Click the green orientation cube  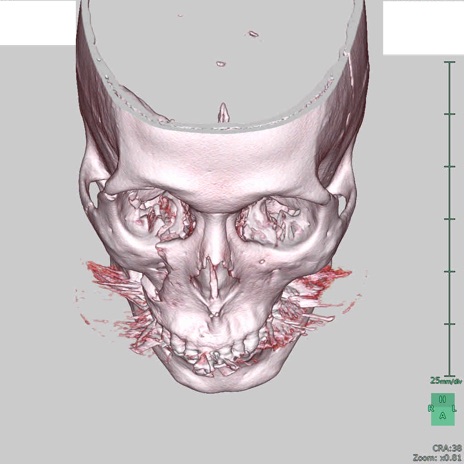443,410
